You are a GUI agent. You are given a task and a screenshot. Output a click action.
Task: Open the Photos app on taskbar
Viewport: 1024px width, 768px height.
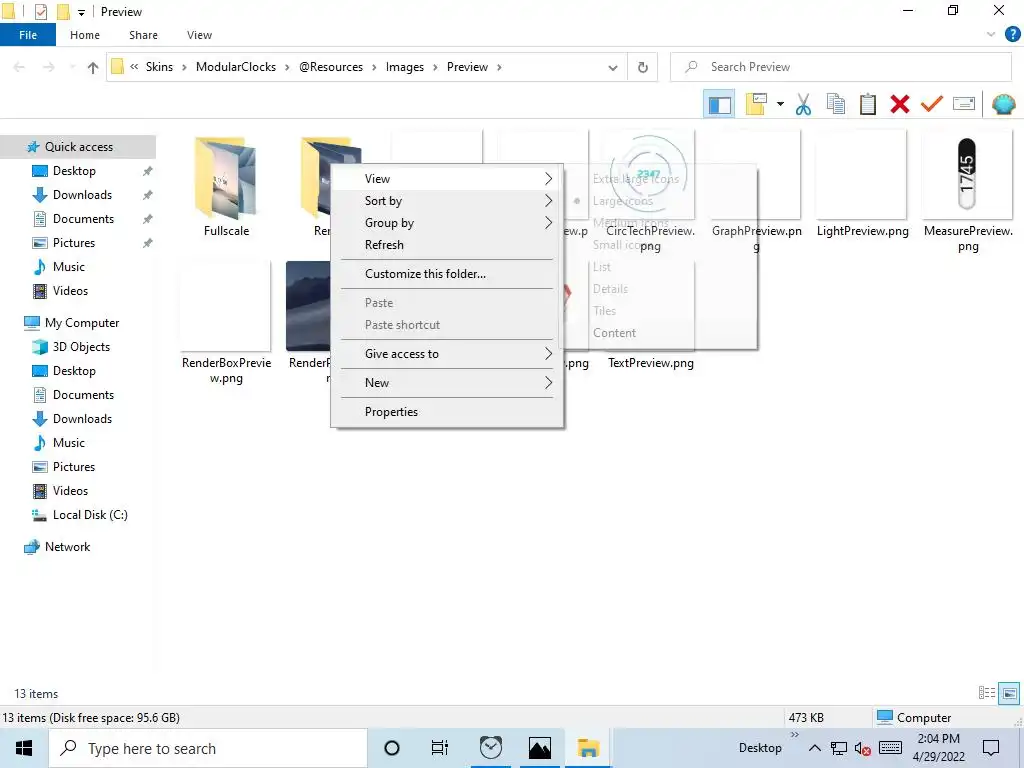[x=539, y=748]
